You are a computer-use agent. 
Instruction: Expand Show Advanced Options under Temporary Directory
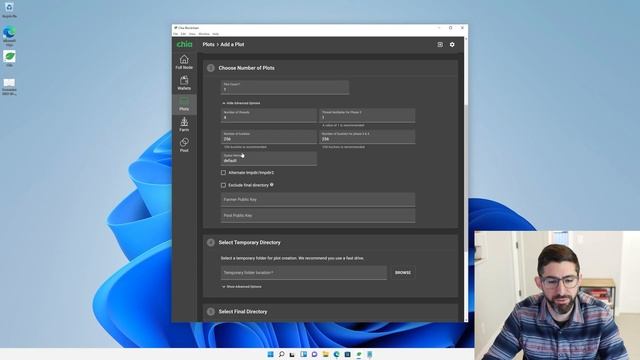[242, 287]
